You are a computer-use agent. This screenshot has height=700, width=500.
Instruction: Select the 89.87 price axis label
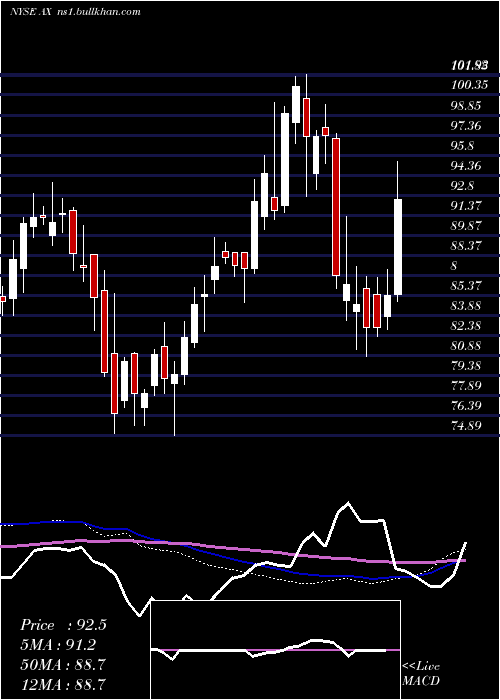point(466,226)
